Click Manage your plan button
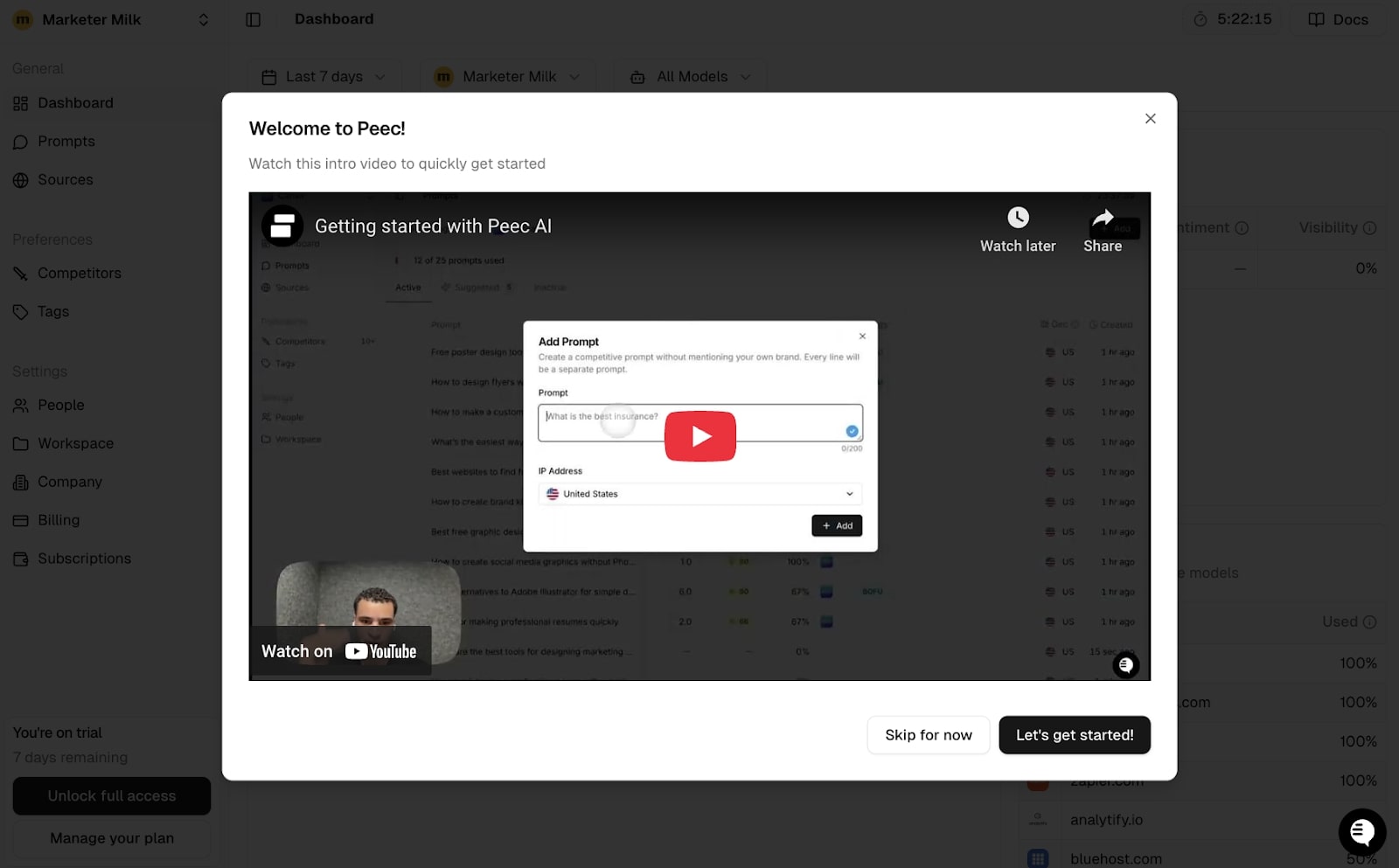The height and width of the screenshot is (868, 1399). pyautogui.click(x=112, y=838)
